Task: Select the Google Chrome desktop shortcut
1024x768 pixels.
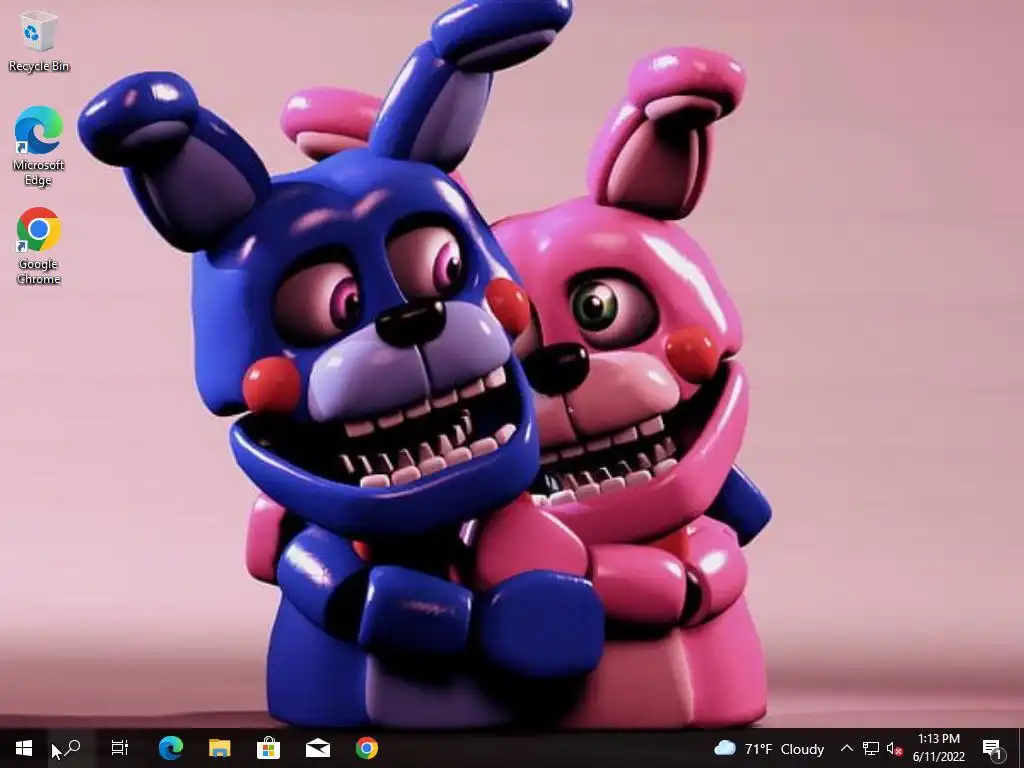Action: [39, 246]
